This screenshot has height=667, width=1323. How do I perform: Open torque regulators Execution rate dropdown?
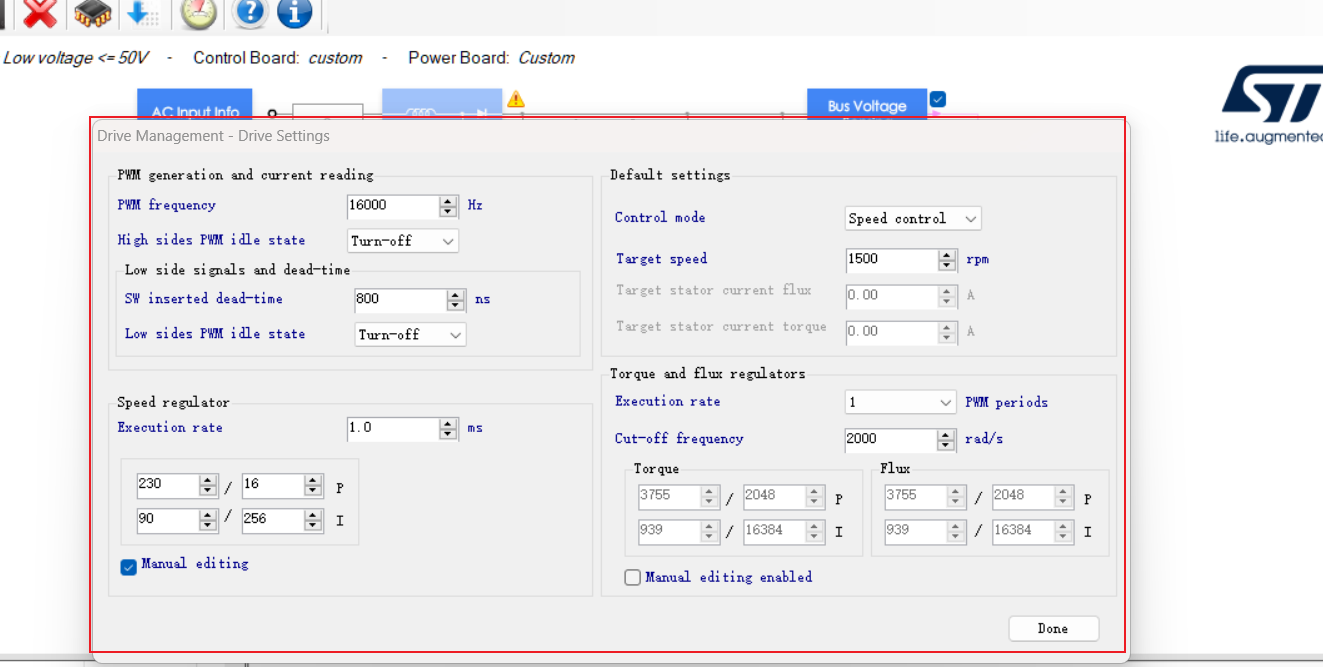901,402
